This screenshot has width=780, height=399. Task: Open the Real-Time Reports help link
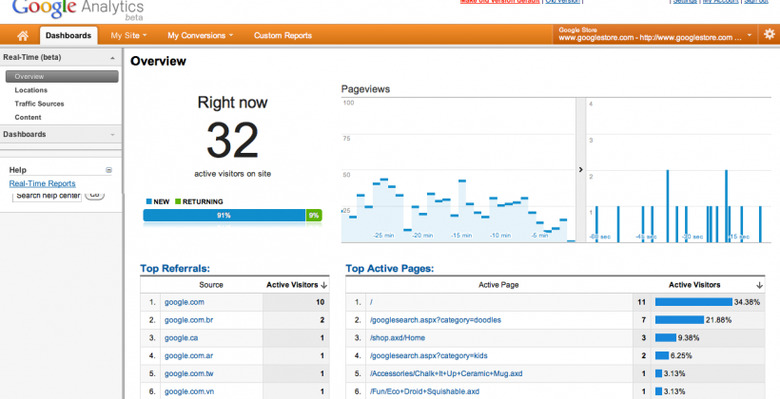coord(42,184)
